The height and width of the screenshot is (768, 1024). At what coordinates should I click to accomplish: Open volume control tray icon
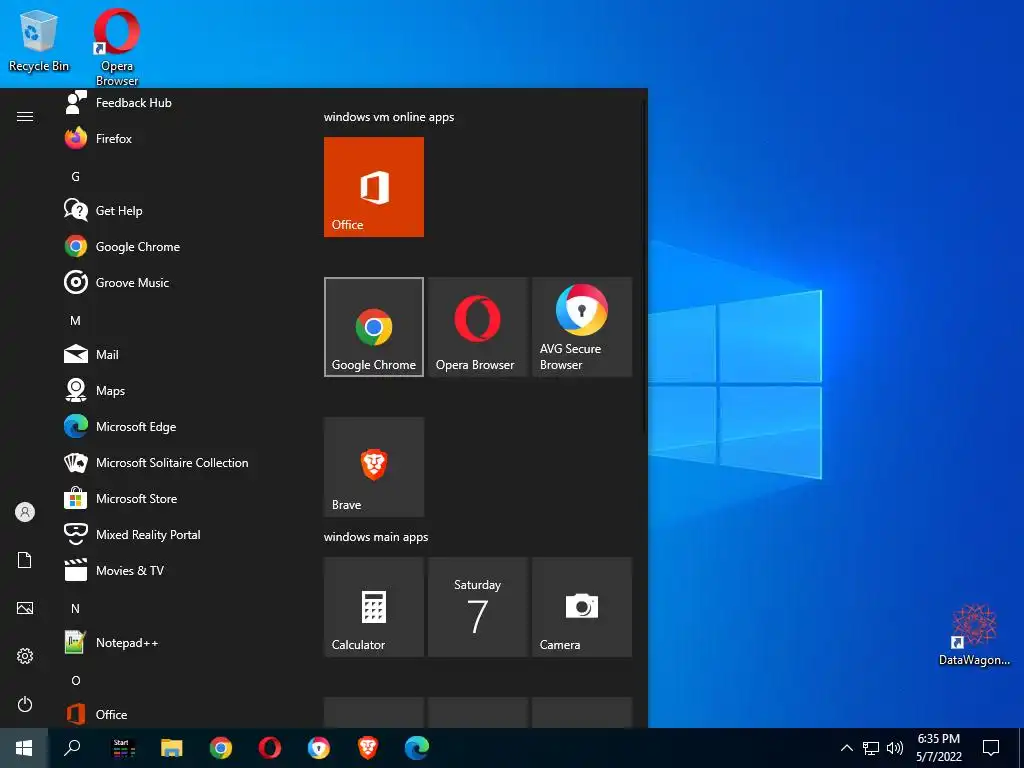point(895,748)
